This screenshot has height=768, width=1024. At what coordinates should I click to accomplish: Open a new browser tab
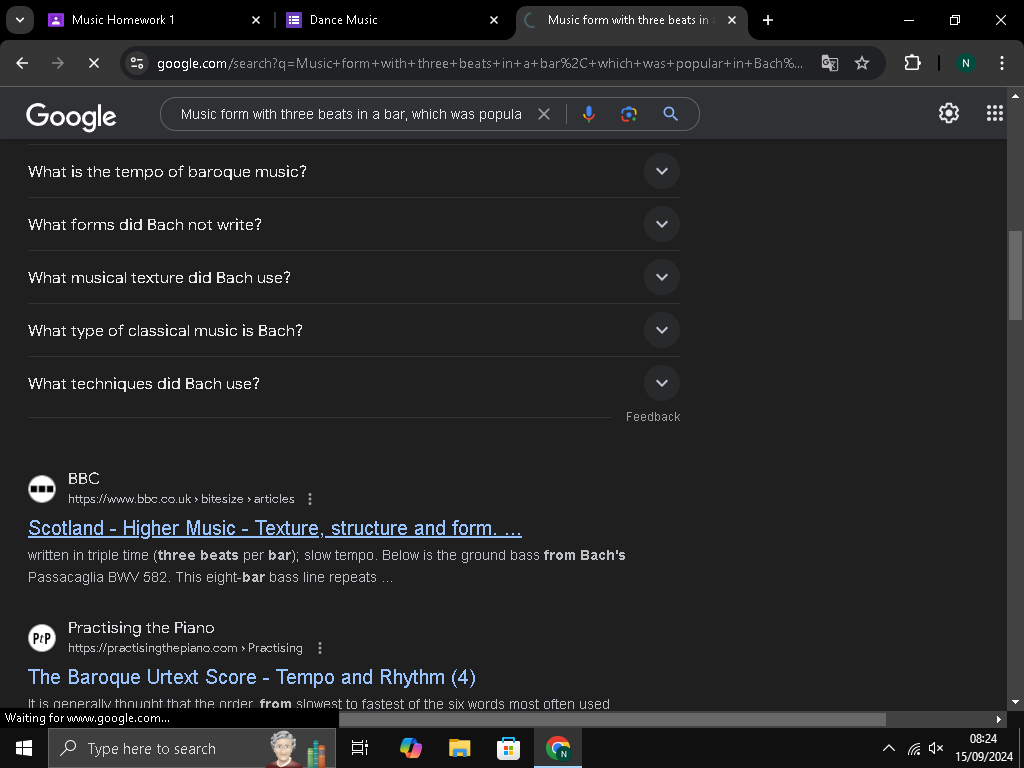pyautogui.click(x=768, y=20)
